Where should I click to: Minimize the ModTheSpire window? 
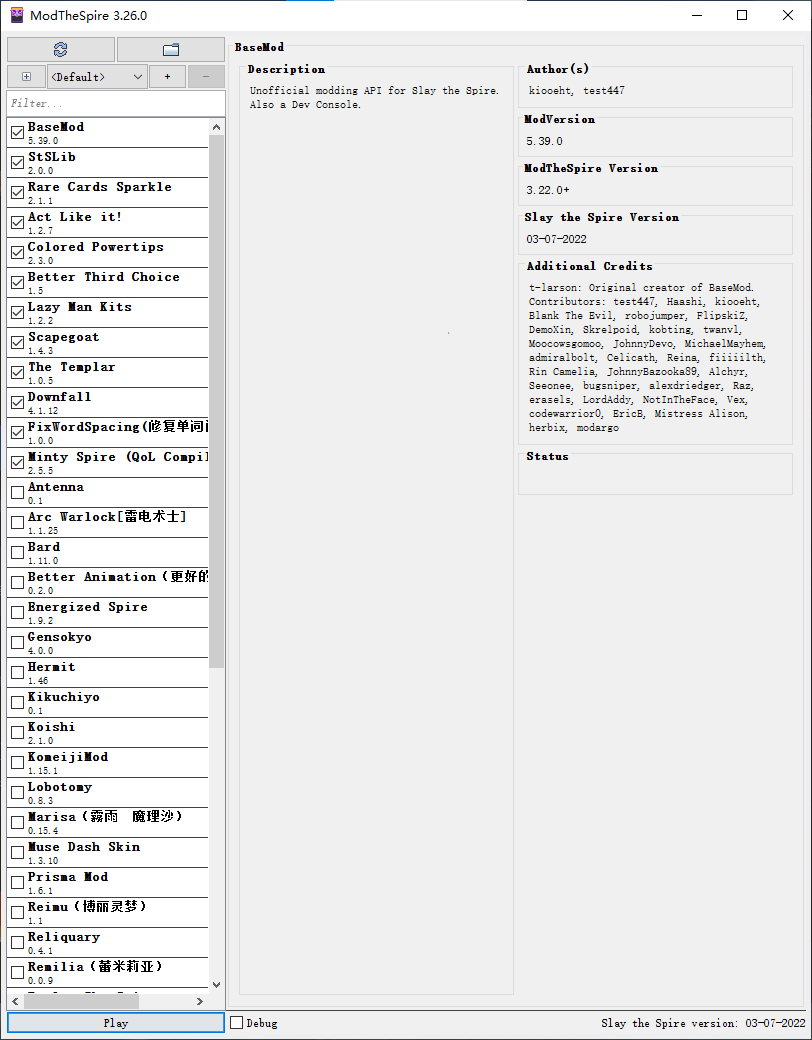pos(697,15)
